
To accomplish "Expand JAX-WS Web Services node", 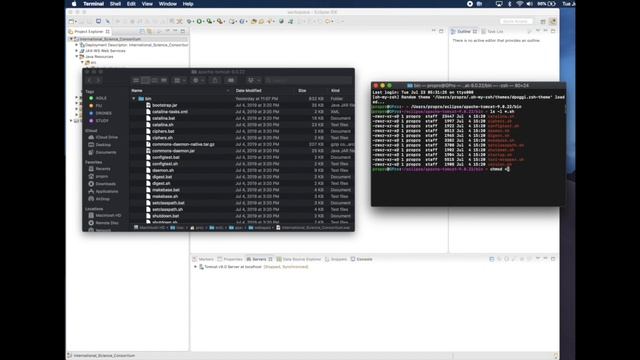I will coord(77,51).
